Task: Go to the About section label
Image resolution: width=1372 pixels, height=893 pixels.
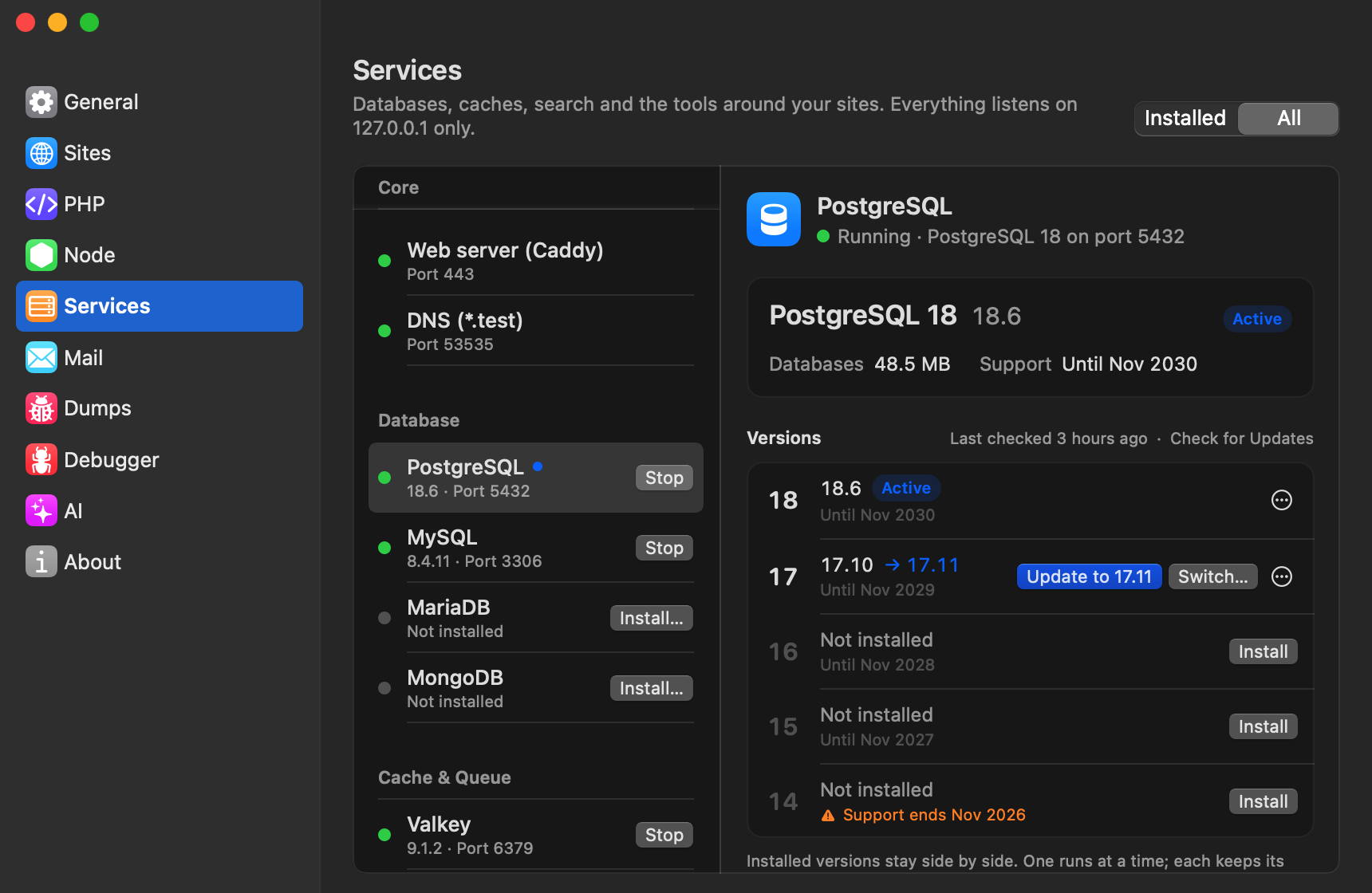Action: coord(93,562)
